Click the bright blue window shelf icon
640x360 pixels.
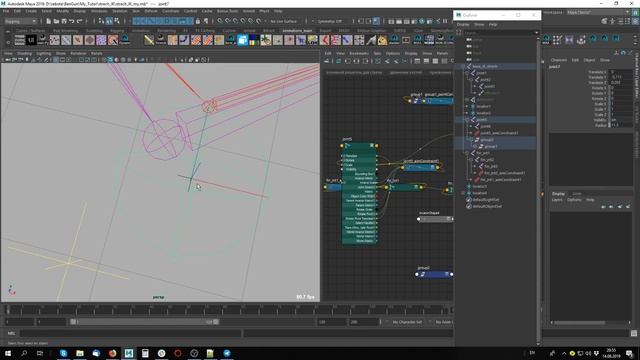point(242,40)
